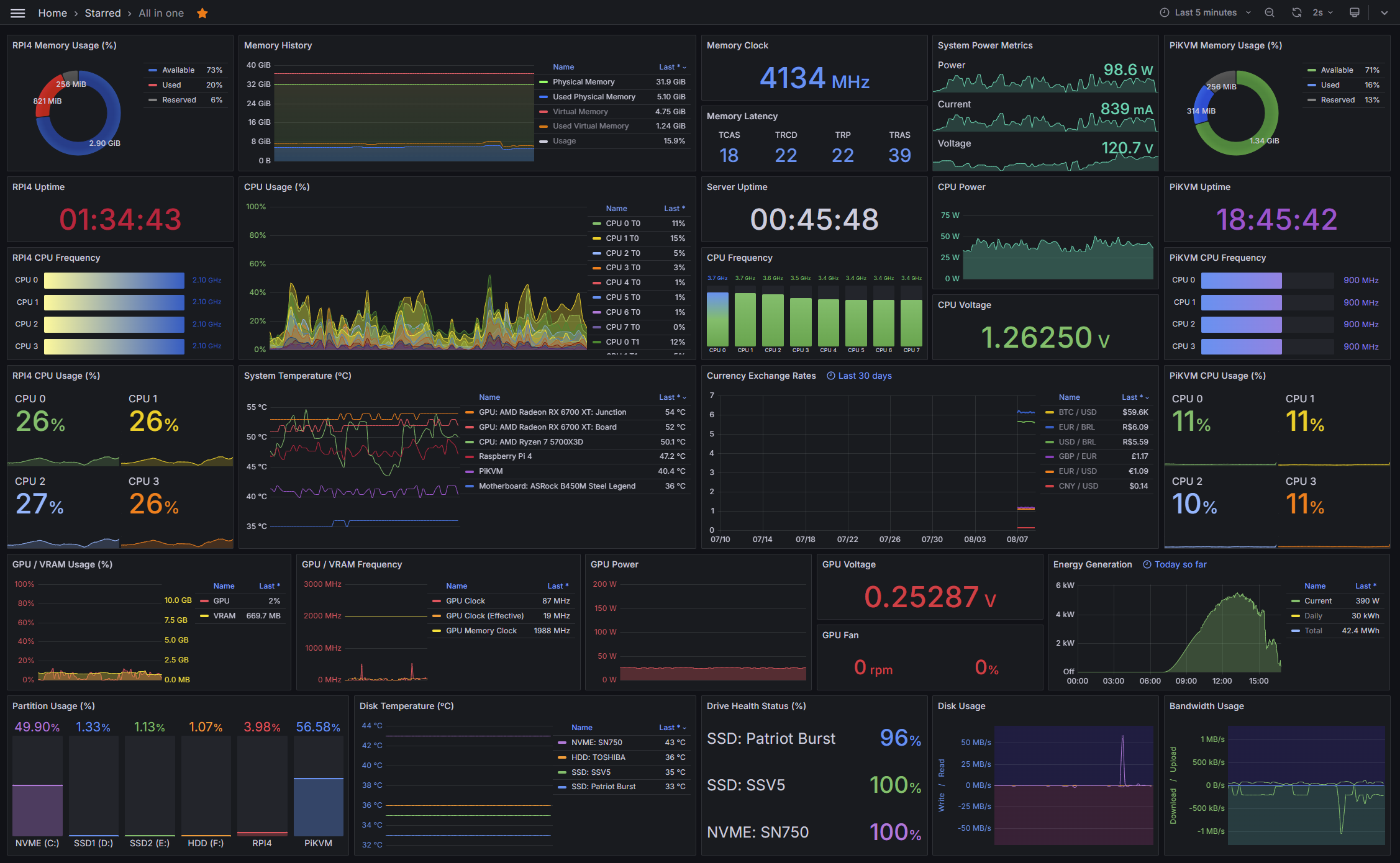Toggle Used Virtual Memory series visibility
Screen dimensions: 1400x863
[x=591, y=126]
